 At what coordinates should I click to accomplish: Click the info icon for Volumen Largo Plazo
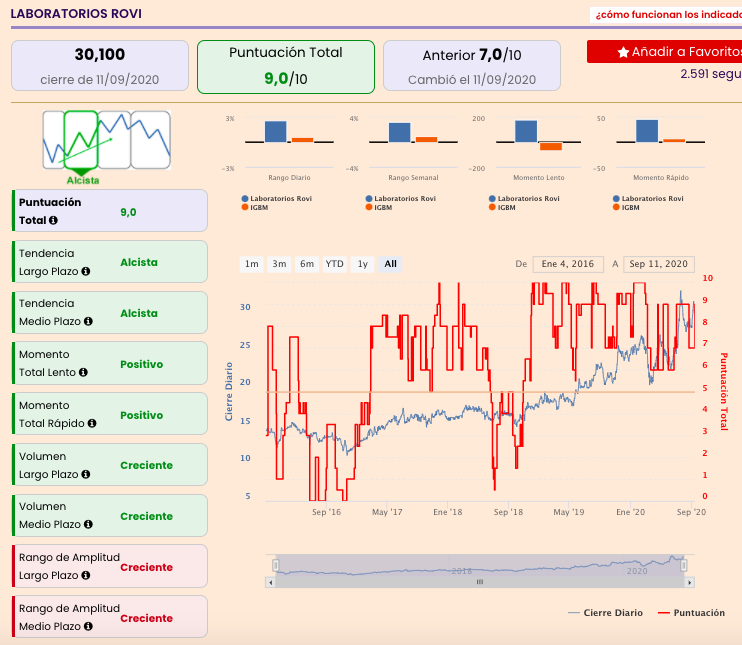(86, 474)
